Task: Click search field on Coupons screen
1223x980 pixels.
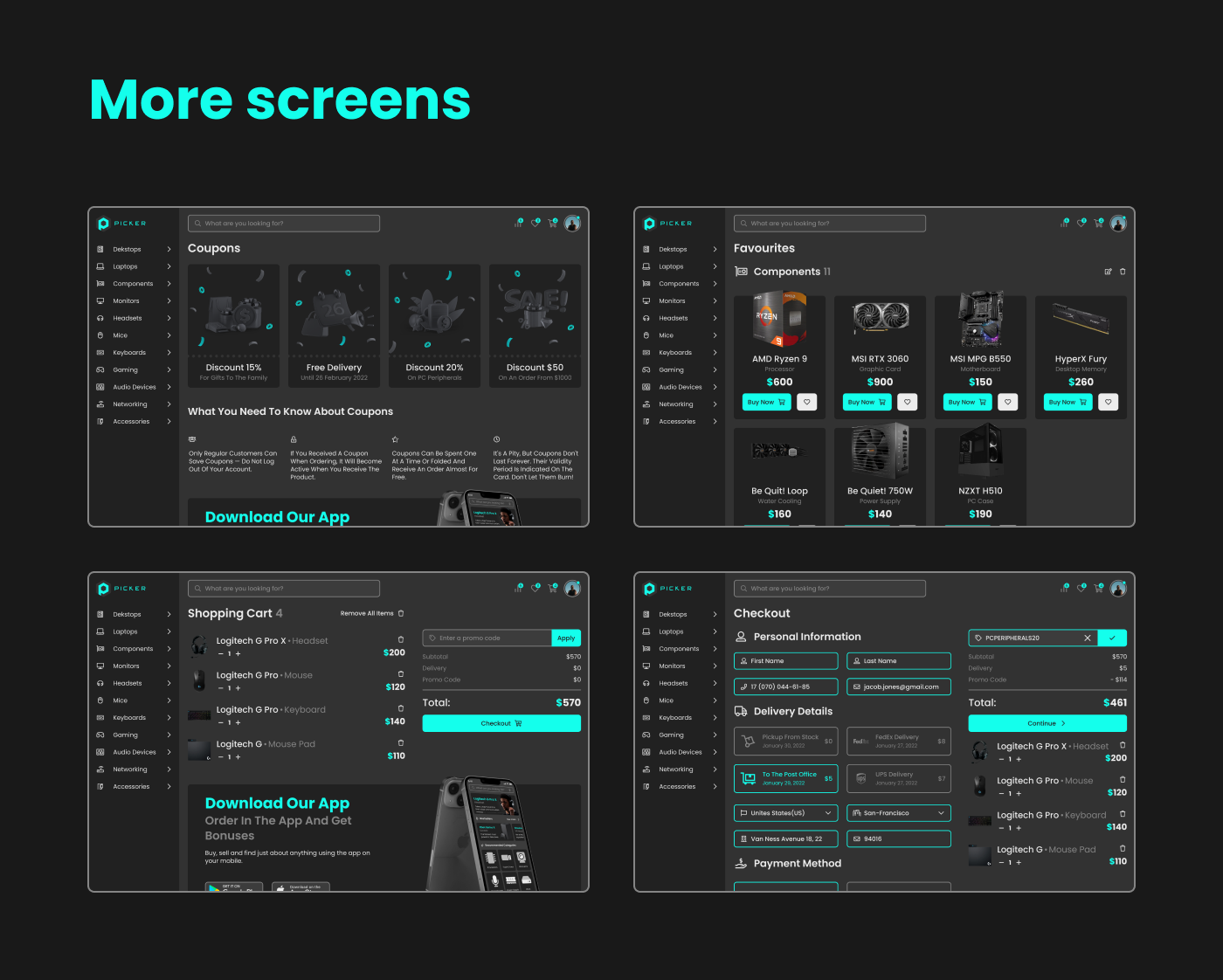Action: coord(284,224)
